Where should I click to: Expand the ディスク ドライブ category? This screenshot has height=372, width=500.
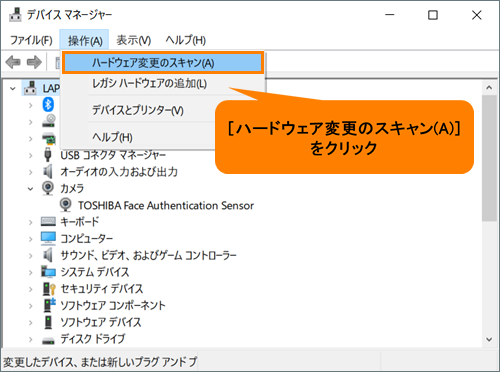click(31, 339)
